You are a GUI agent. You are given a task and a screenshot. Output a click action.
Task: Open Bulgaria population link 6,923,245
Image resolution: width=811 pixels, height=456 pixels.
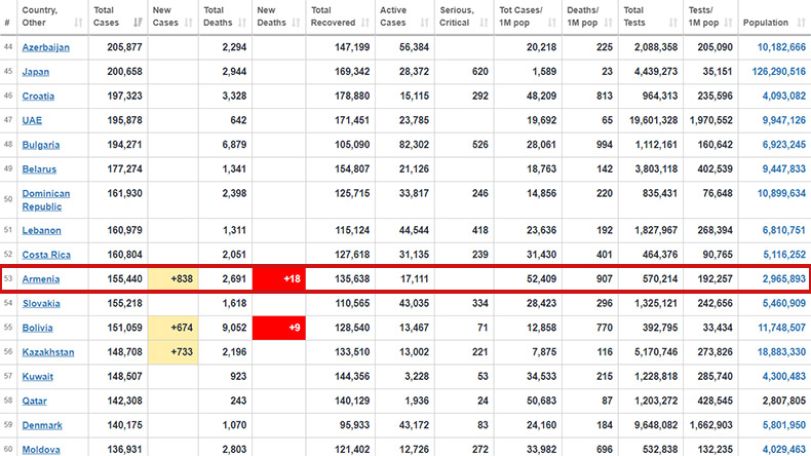784,144
